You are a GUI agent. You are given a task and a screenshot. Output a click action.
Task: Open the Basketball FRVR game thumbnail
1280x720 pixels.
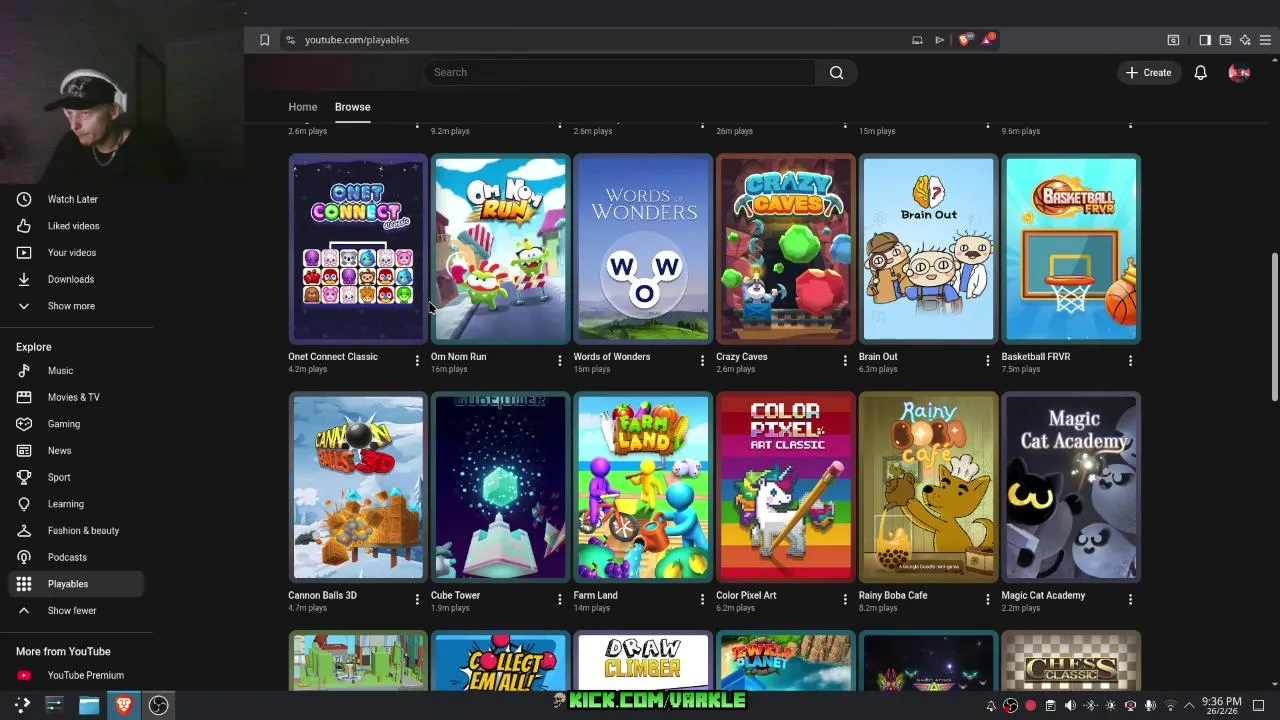click(1071, 249)
